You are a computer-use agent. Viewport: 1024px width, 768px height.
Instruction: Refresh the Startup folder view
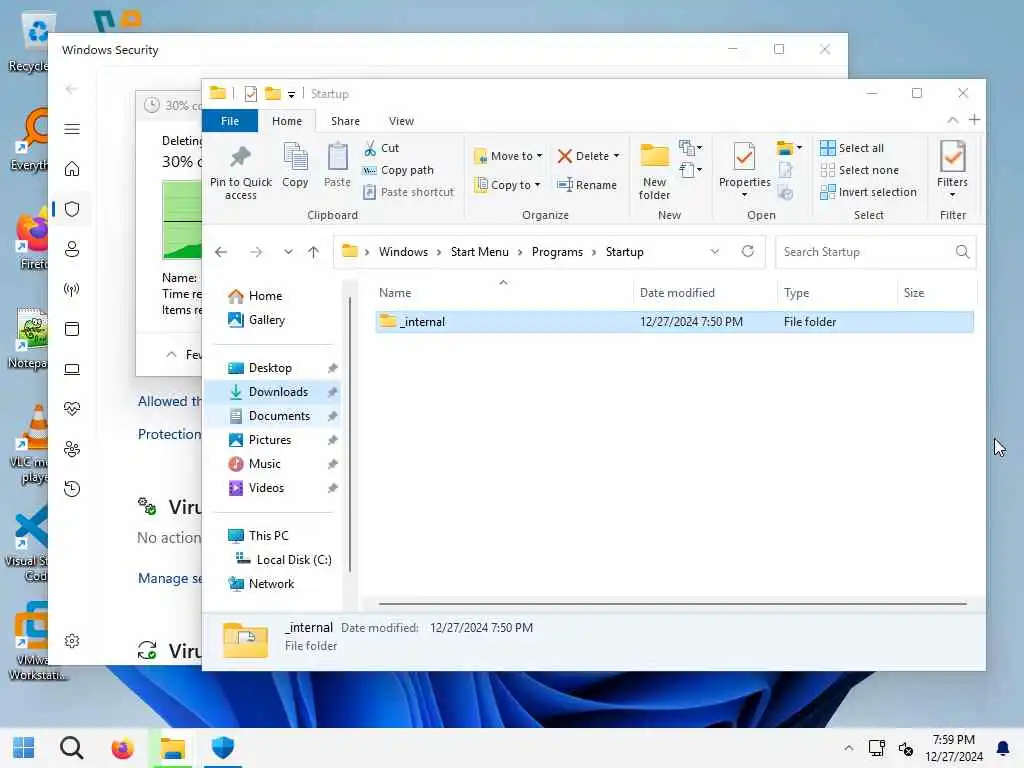(x=748, y=251)
